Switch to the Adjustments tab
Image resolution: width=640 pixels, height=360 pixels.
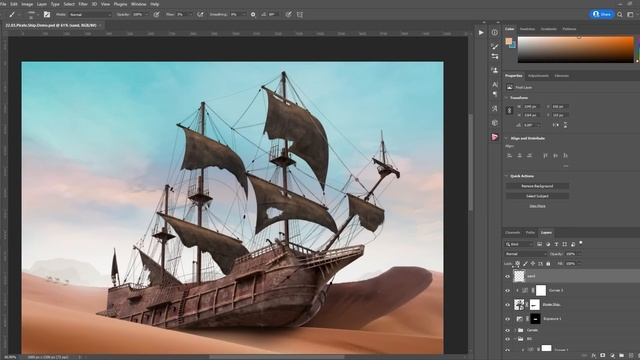click(x=538, y=76)
